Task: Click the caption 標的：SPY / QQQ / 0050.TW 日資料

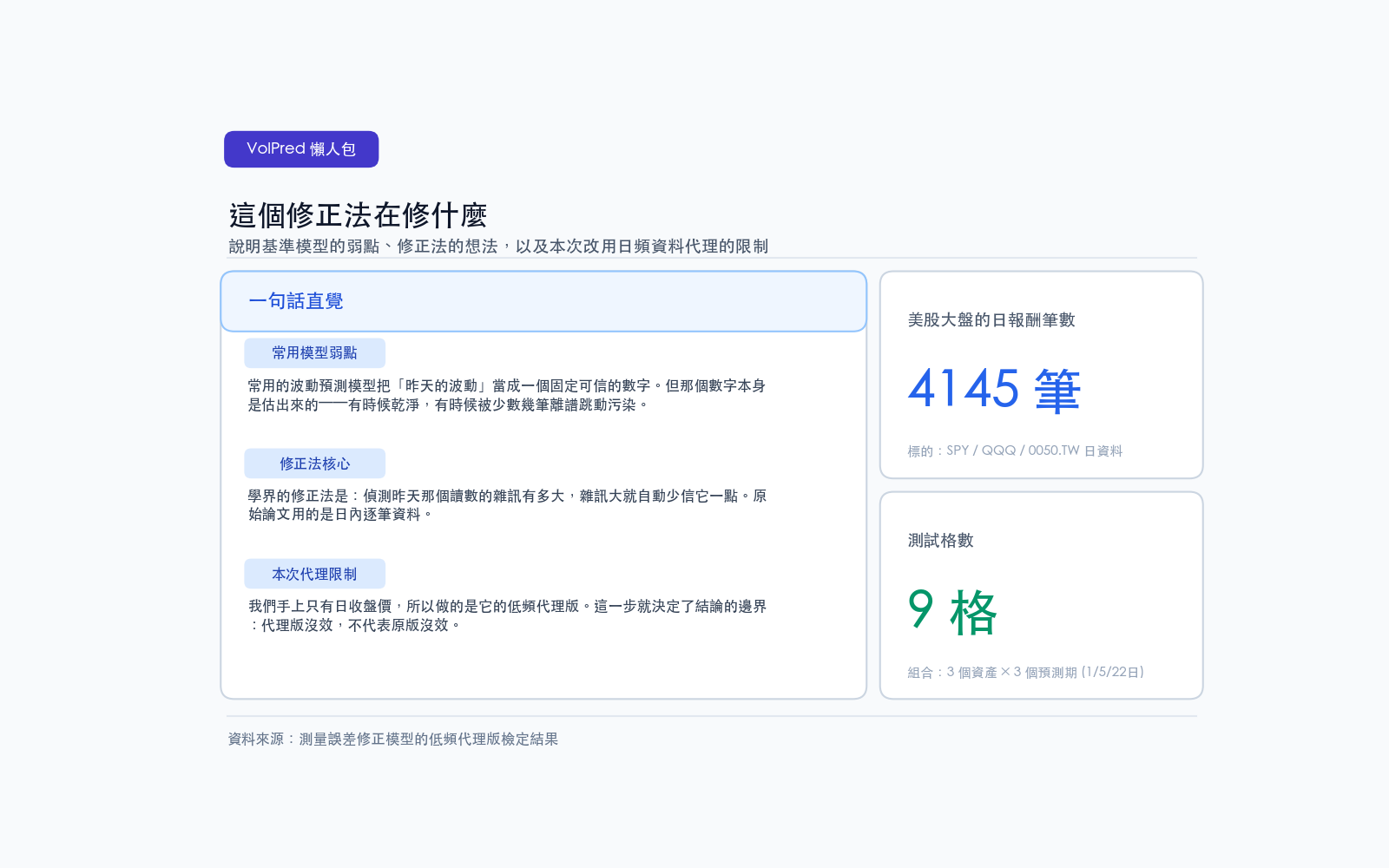Action: 1015,450
